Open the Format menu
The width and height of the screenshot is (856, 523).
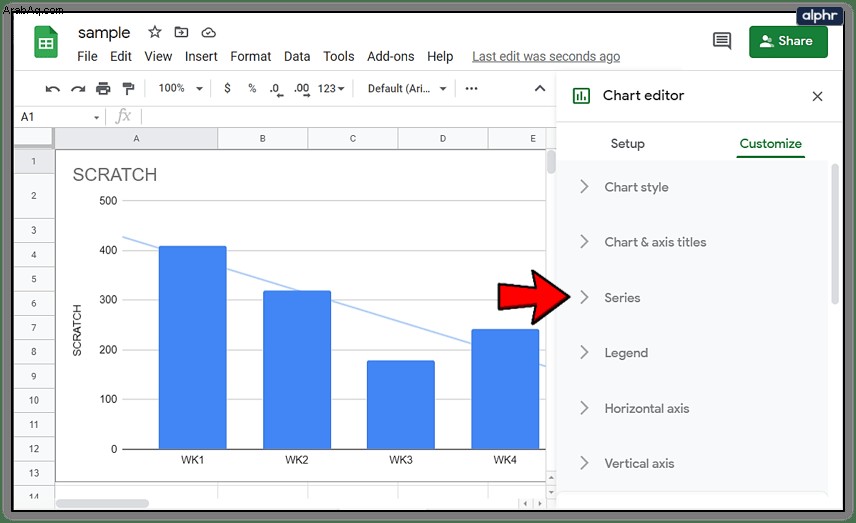(251, 56)
